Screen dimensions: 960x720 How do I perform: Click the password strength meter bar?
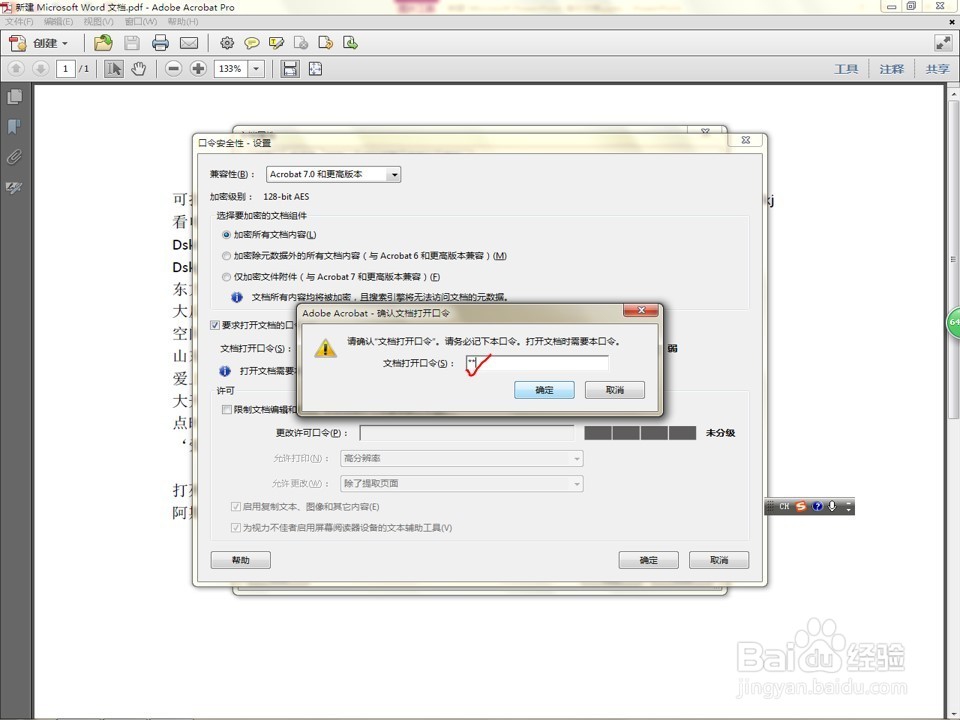point(640,433)
